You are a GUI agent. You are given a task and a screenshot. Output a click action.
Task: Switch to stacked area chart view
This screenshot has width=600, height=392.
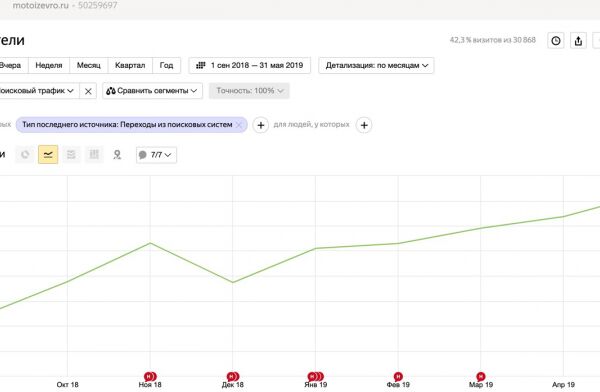(71, 155)
